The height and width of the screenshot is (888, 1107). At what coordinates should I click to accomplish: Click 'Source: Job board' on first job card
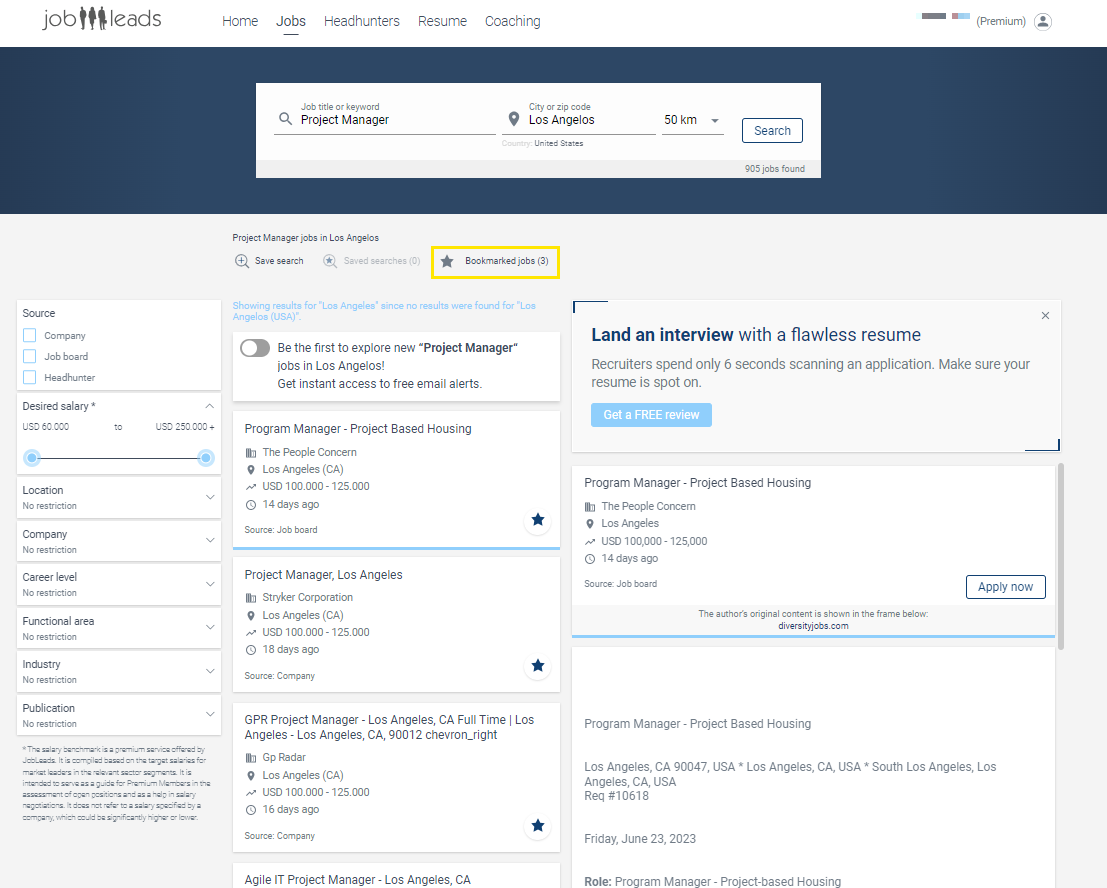tap(281, 530)
